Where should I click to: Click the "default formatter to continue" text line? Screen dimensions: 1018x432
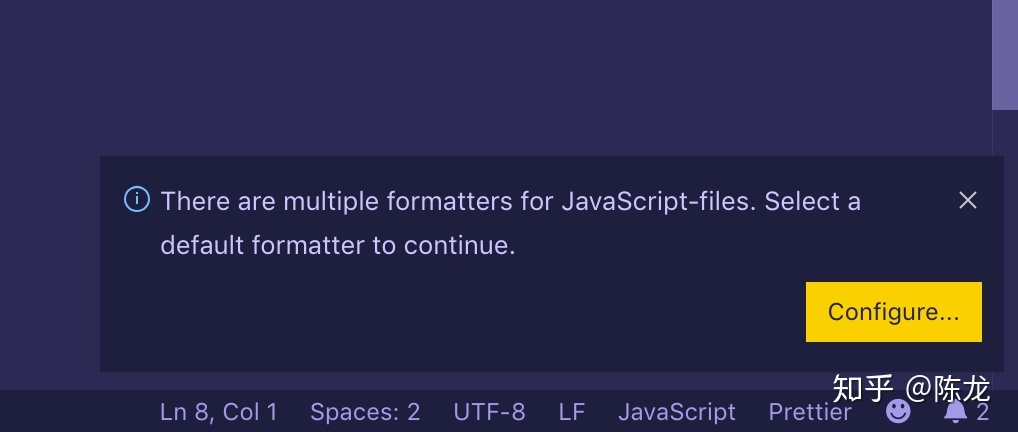click(338, 245)
